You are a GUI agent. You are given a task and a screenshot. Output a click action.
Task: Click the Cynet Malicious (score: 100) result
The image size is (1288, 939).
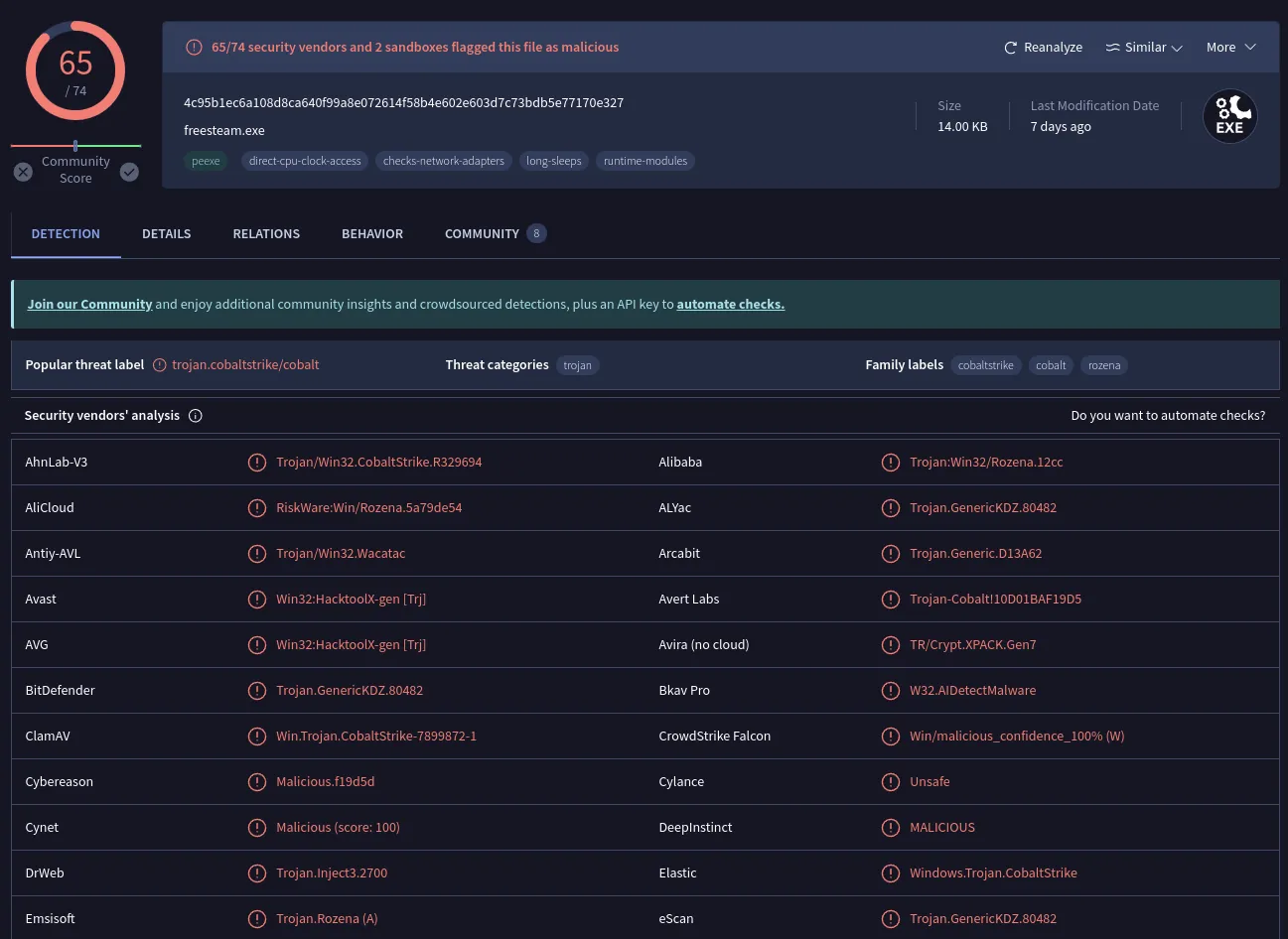338,828
